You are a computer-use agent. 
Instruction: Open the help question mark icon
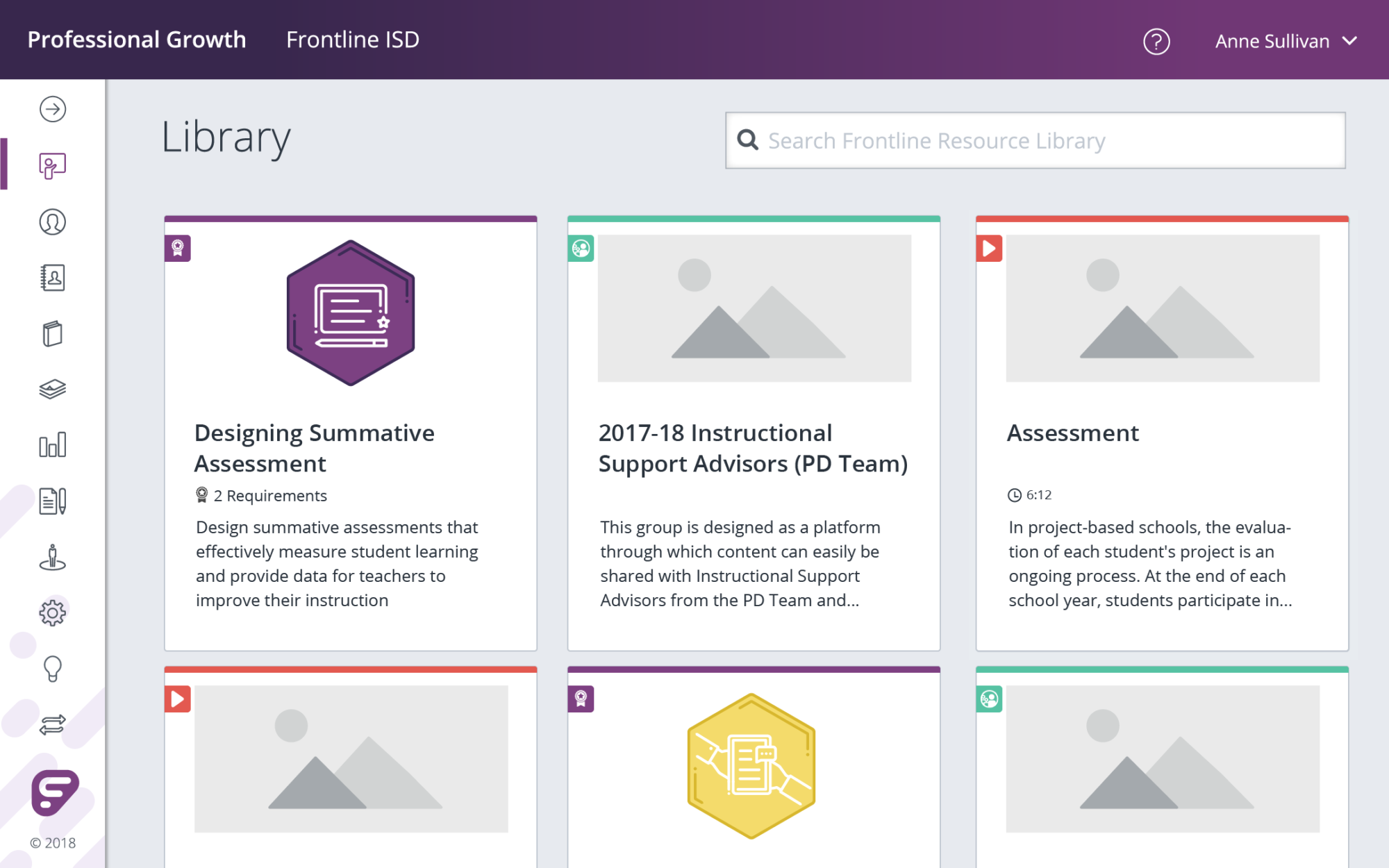click(1156, 42)
